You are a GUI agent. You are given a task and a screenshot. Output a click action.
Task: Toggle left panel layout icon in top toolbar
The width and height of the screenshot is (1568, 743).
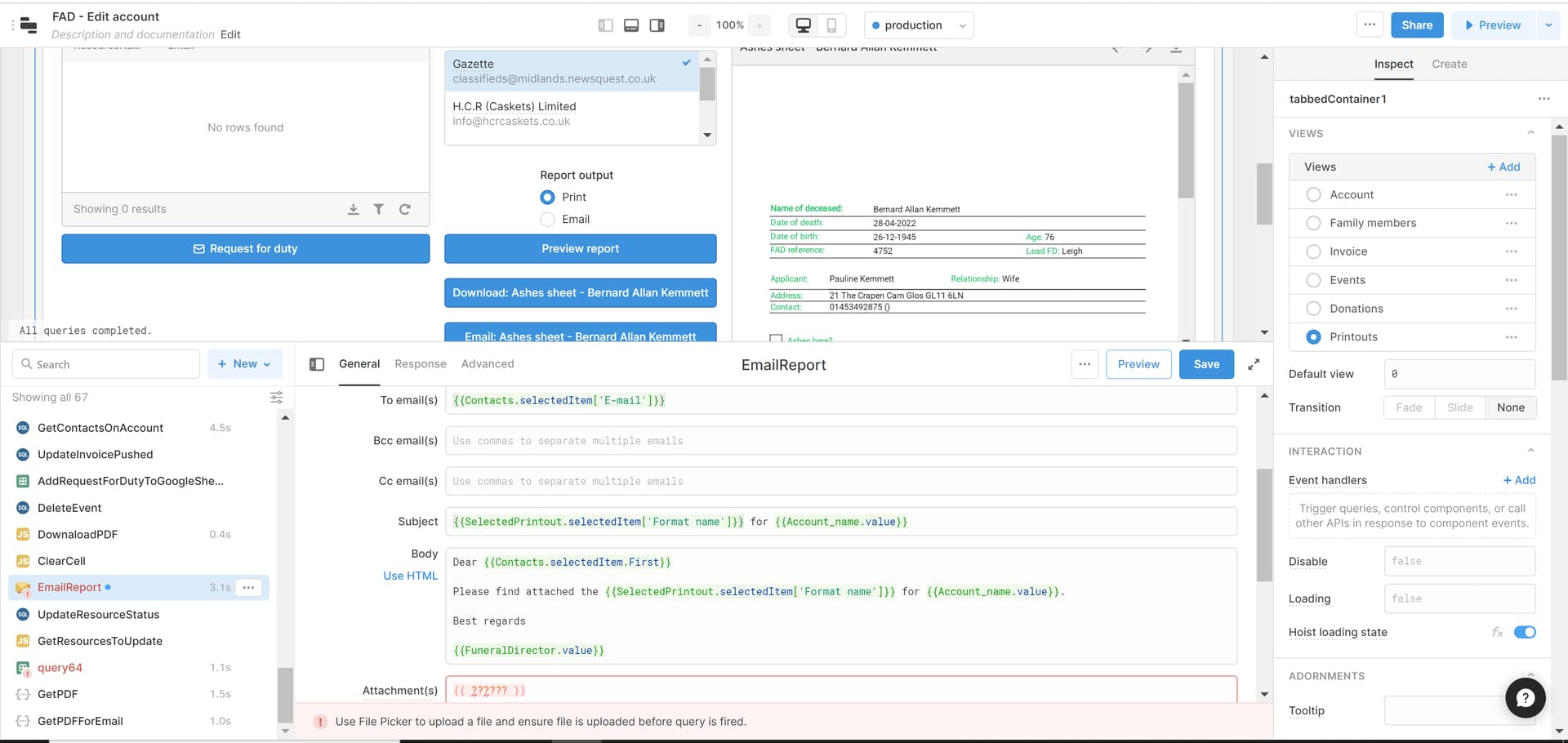click(605, 25)
